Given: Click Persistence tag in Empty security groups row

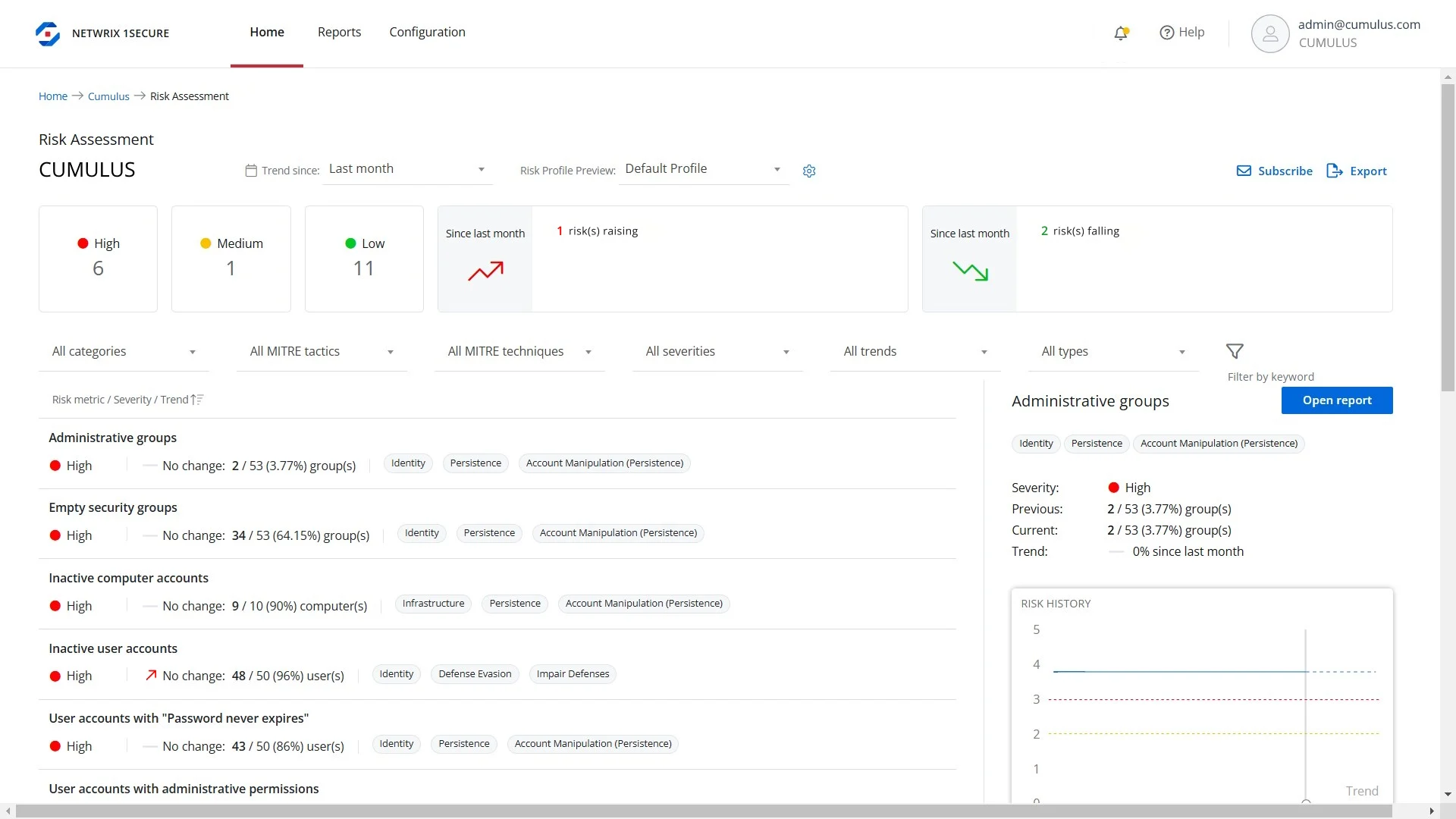Looking at the screenshot, I should coord(489,533).
